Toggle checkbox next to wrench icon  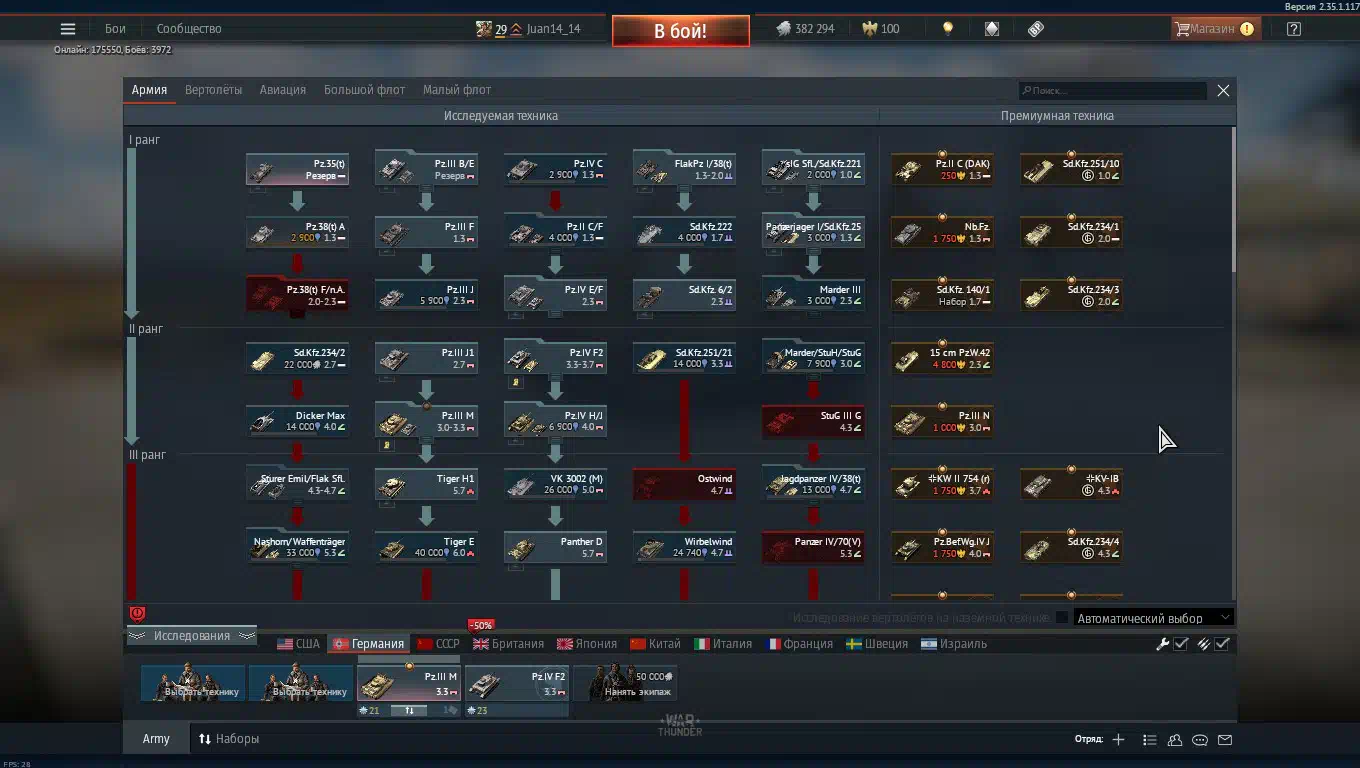coord(1181,644)
